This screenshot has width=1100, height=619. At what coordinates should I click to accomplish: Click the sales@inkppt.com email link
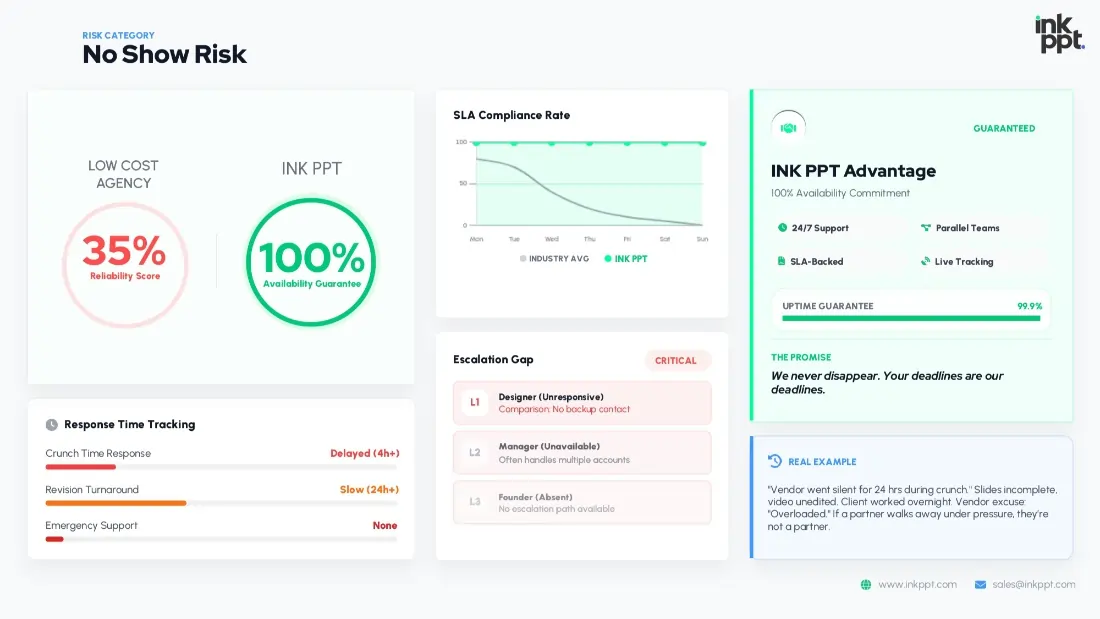click(1033, 585)
